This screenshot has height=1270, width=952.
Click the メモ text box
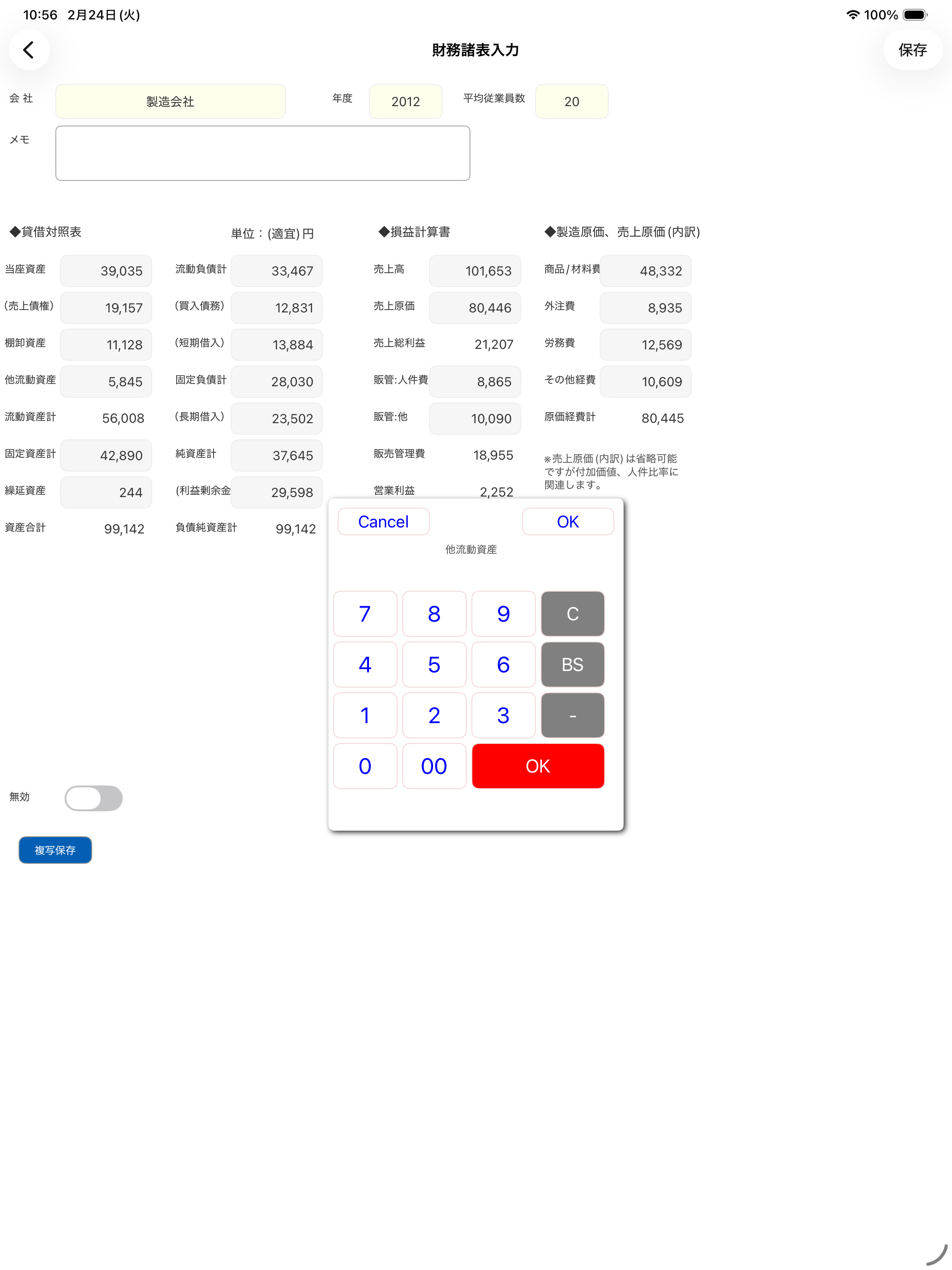pyautogui.click(x=263, y=153)
